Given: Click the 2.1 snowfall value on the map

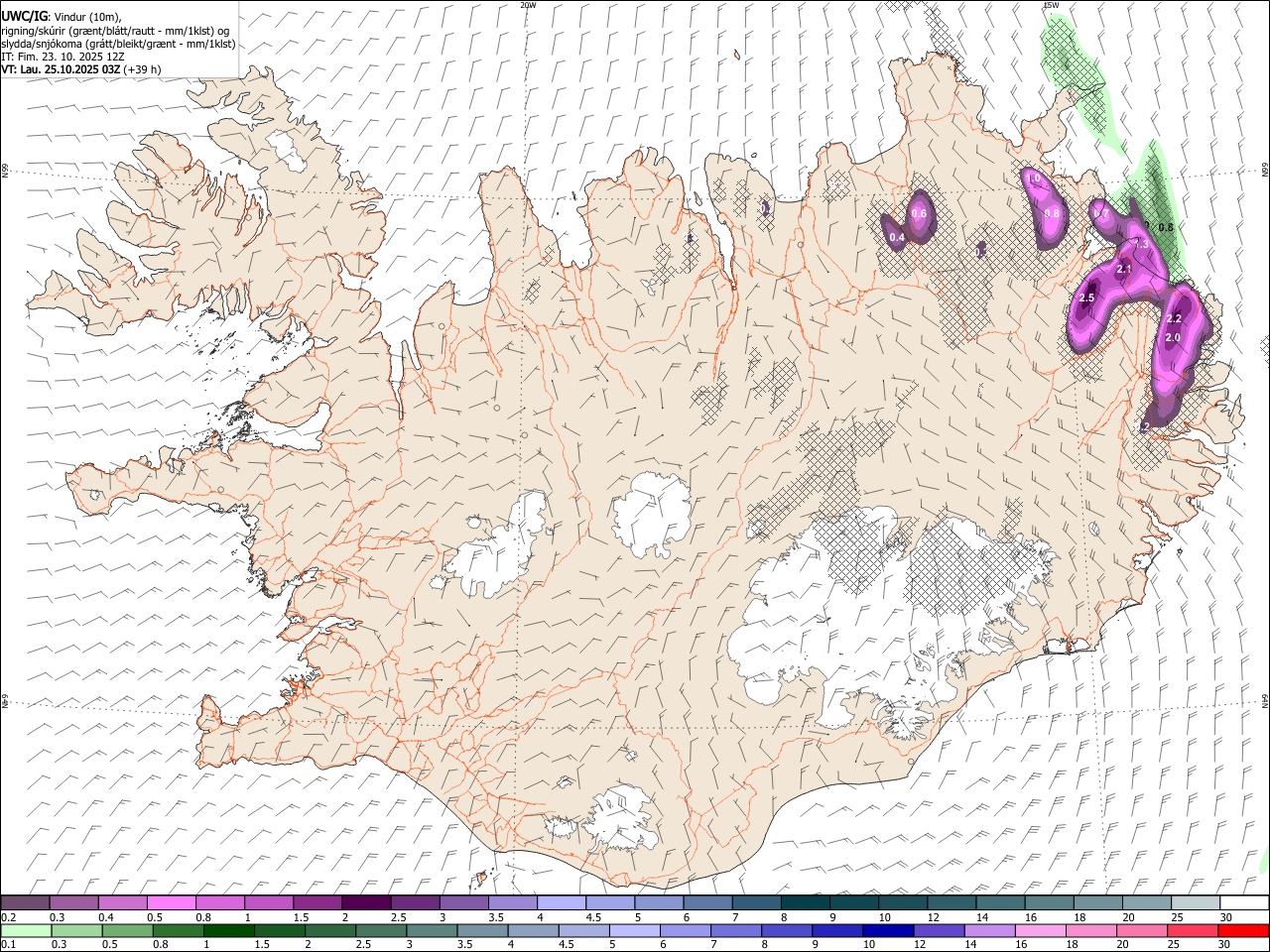Looking at the screenshot, I should [1124, 269].
